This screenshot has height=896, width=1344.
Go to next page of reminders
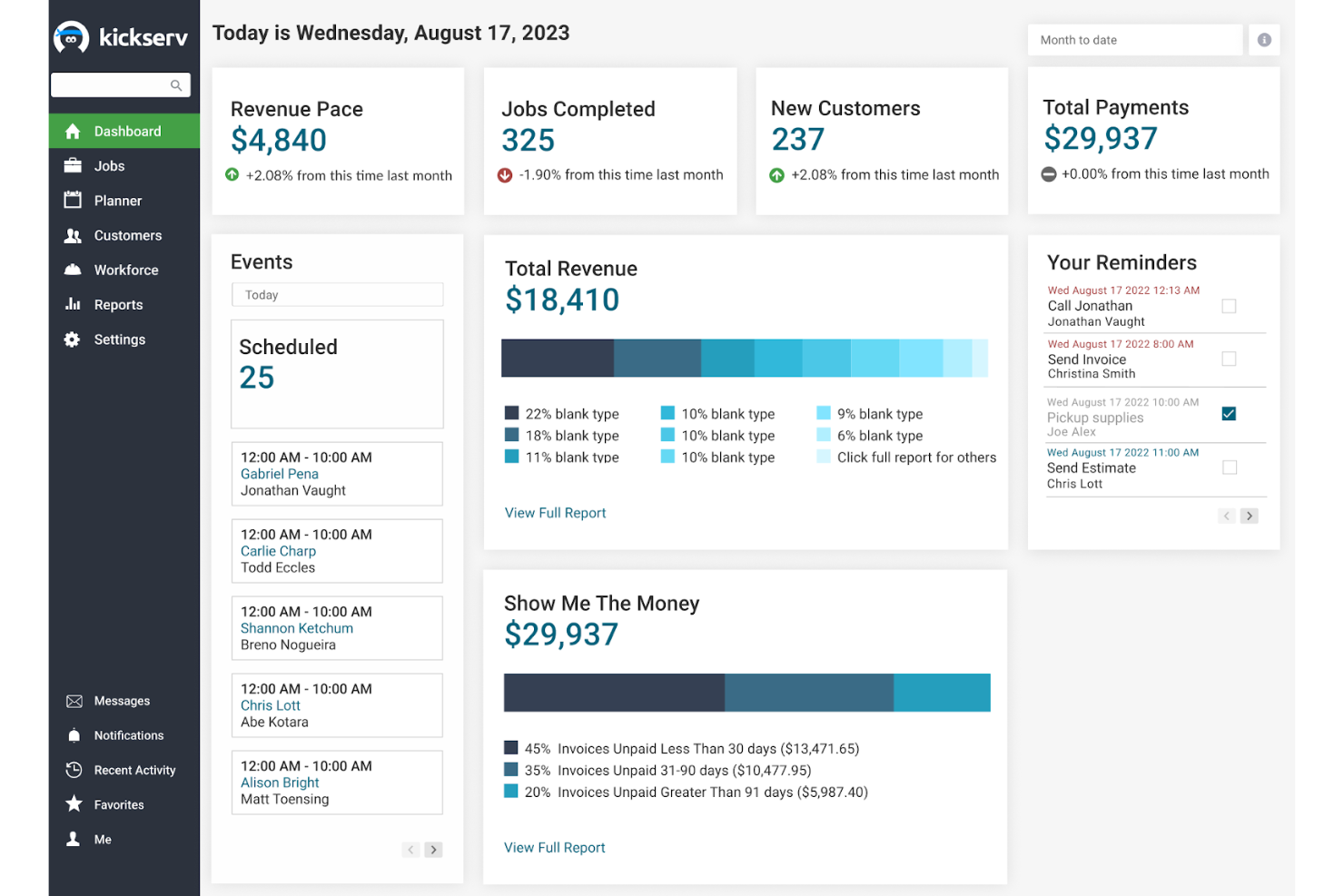click(x=1250, y=516)
